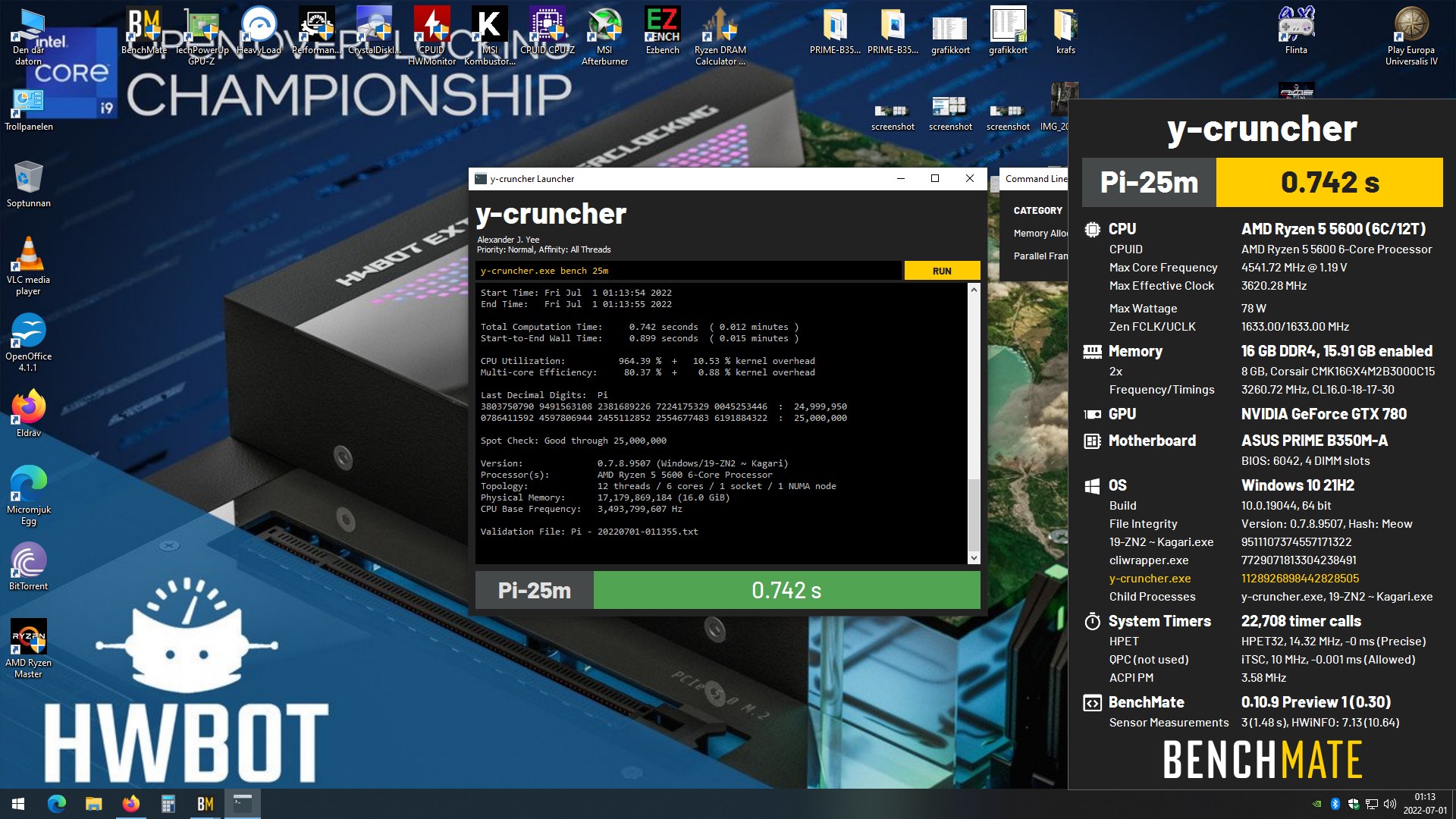
Task: Click 0.10.9 Preview 1 (0.30) BenchMate version
Action: pyautogui.click(x=1316, y=702)
